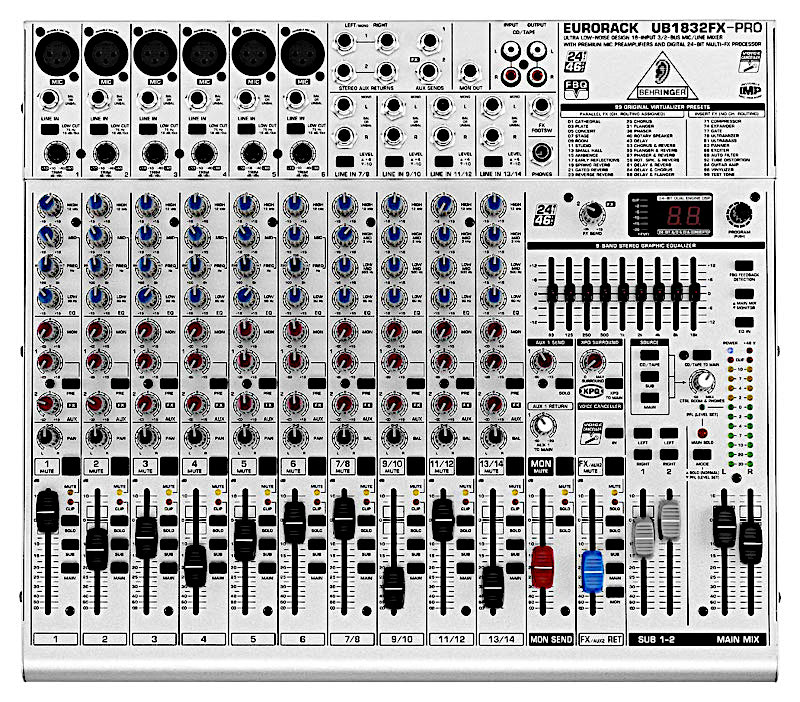Viewport: 800px width, 702px height.
Task: Click the channel 4 fader
Action: 195,566
